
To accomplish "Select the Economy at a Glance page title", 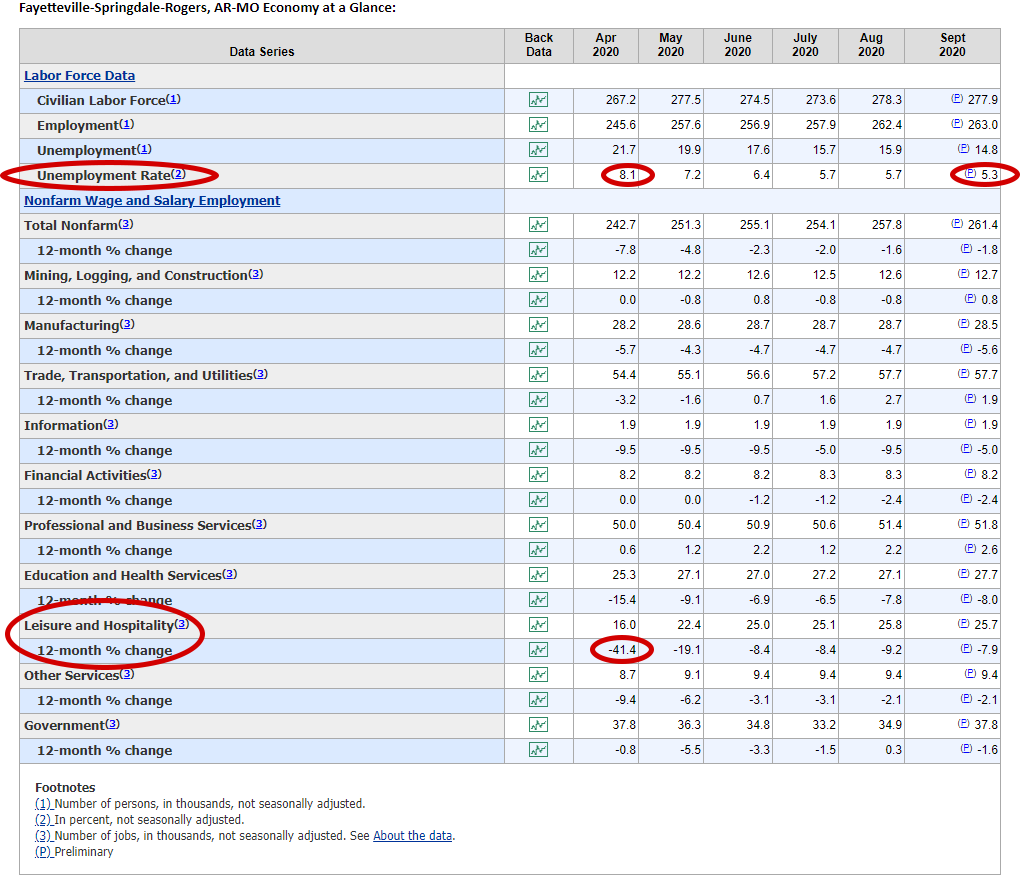I will pyautogui.click(x=208, y=8).
